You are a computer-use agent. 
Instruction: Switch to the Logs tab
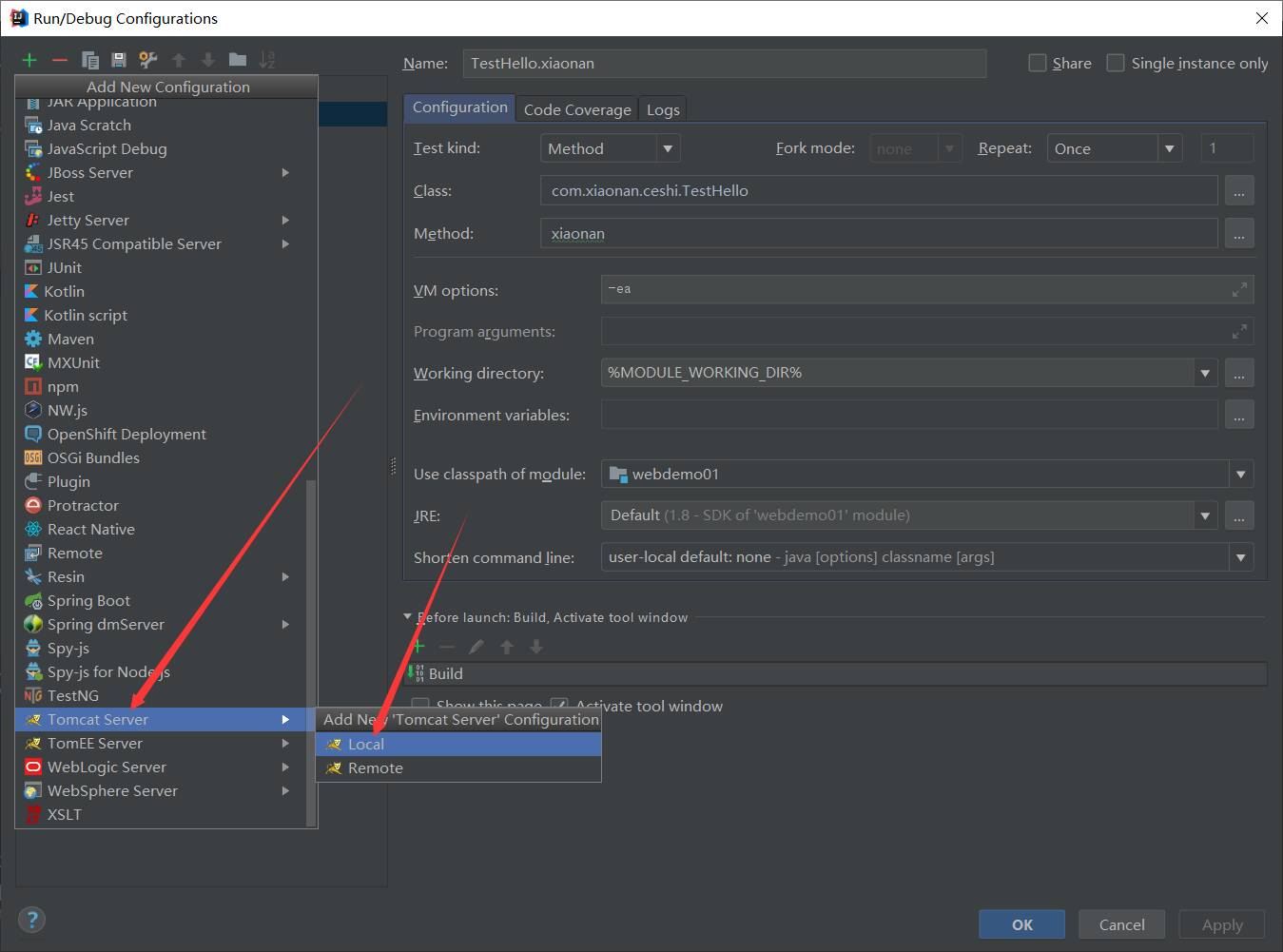click(x=663, y=109)
